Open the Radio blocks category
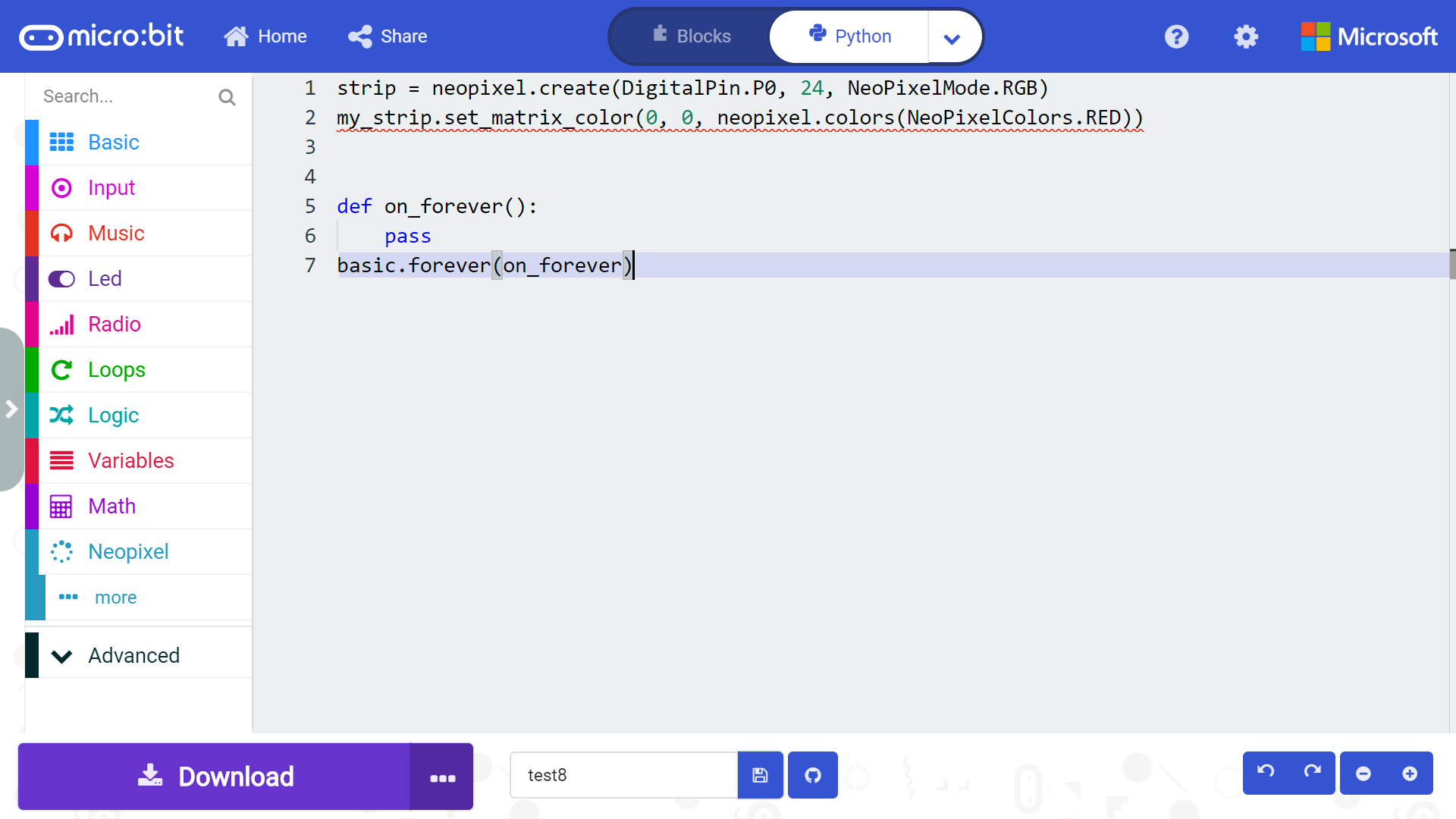1456x819 pixels. pyautogui.click(x=115, y=324)
